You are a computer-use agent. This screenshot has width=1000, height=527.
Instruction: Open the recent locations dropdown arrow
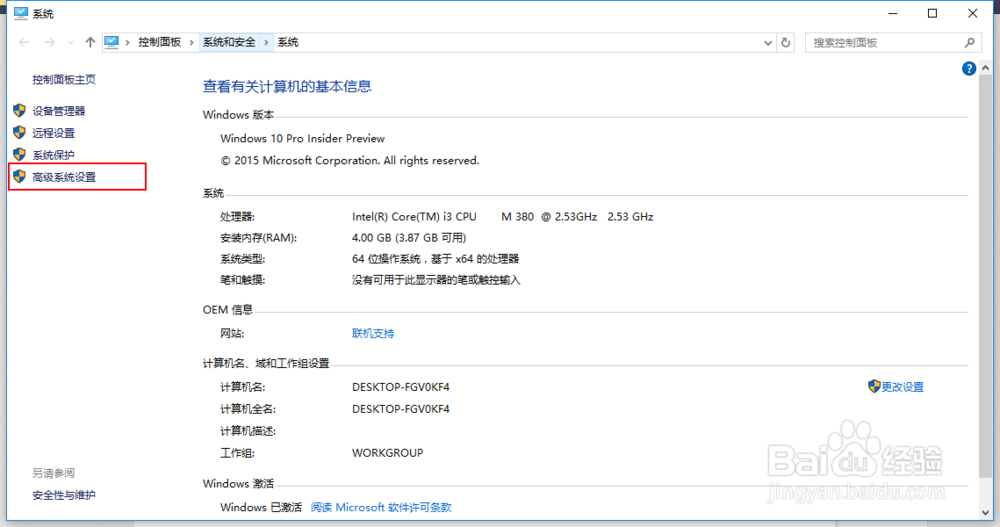pos(70,43)
